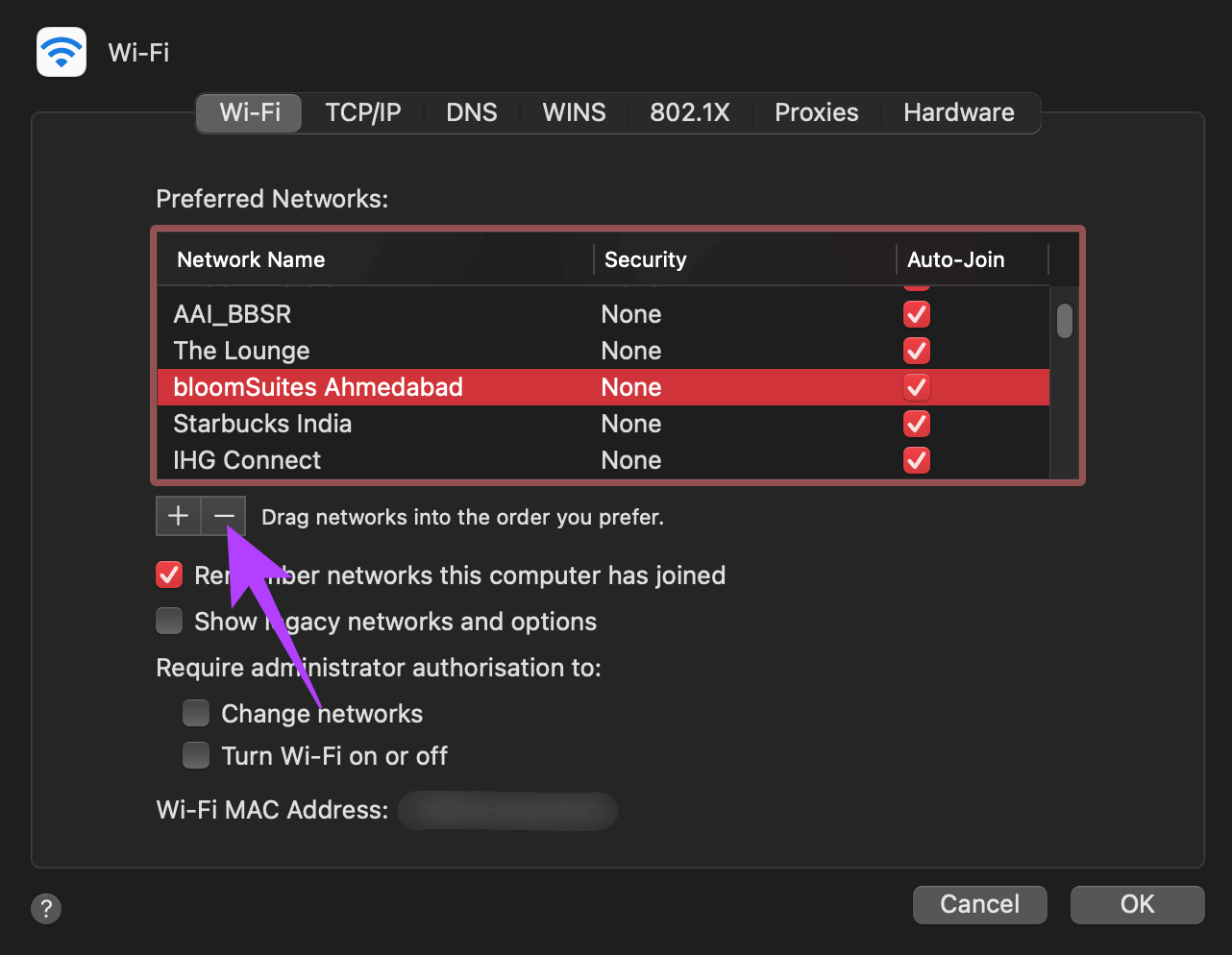Toggle Auto-Join for The Lounge

coord(917,351)
